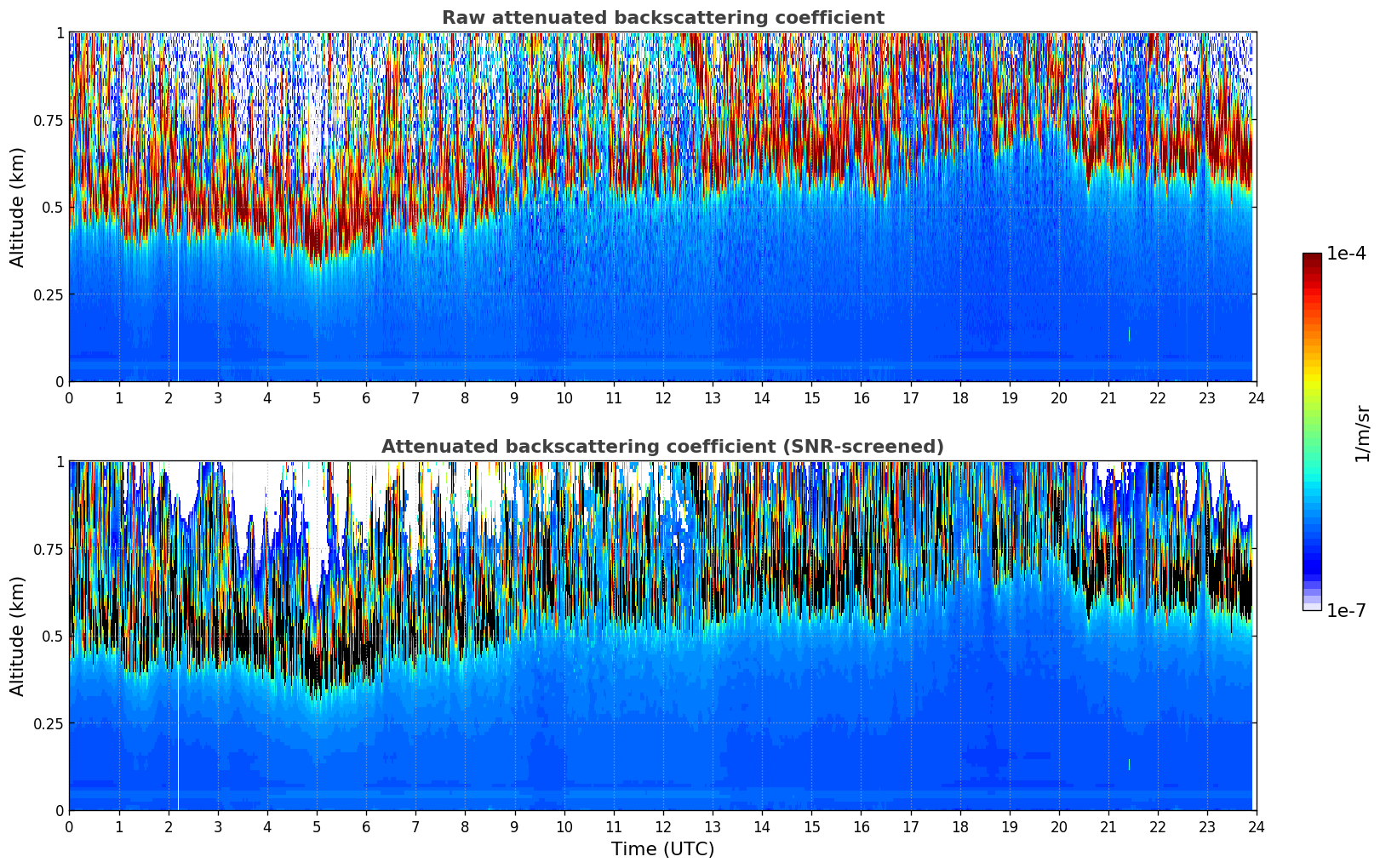Click the colorbar's 1e-7 minimum label
1380x868 pixels.
point(1345,610)
